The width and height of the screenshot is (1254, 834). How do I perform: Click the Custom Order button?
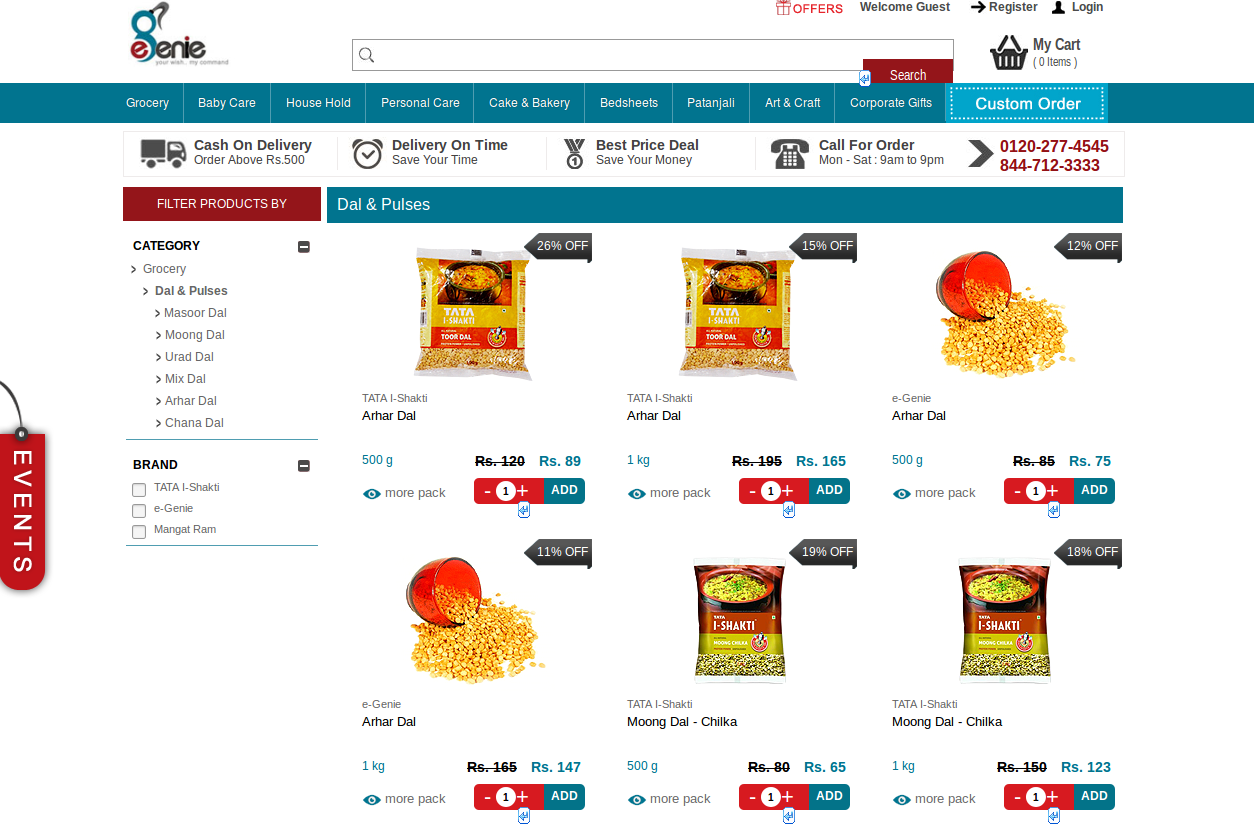coord(1027,104)
